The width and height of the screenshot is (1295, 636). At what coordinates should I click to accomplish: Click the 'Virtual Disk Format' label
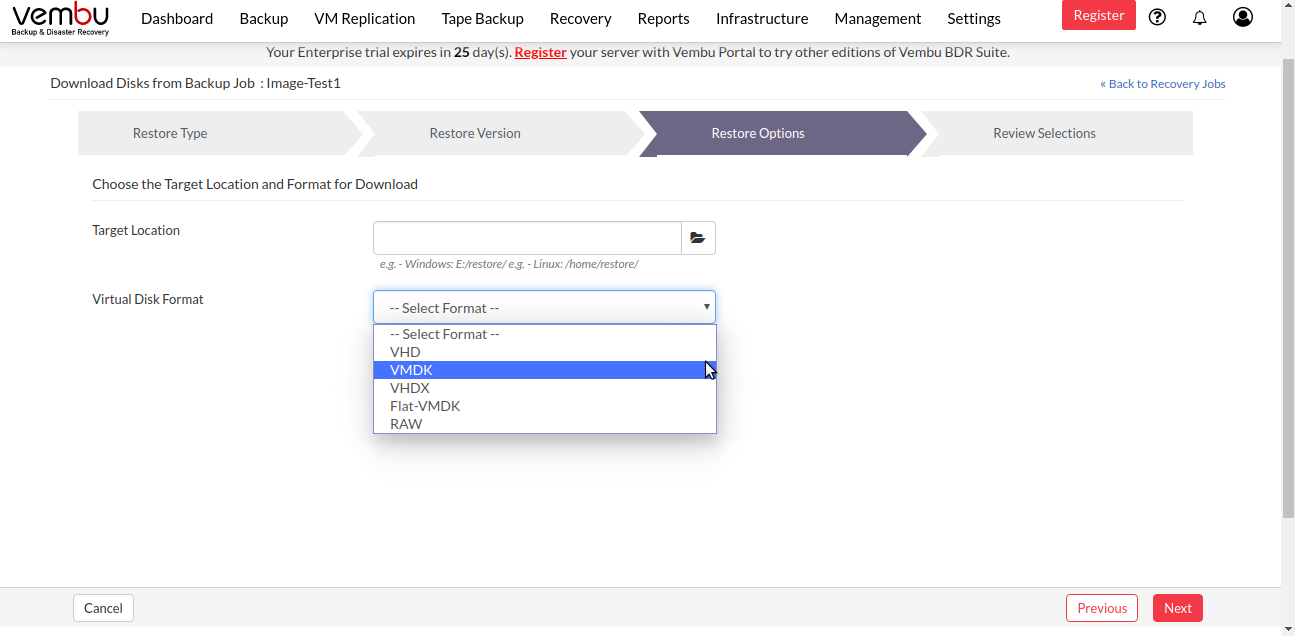[x=148, y=299]
